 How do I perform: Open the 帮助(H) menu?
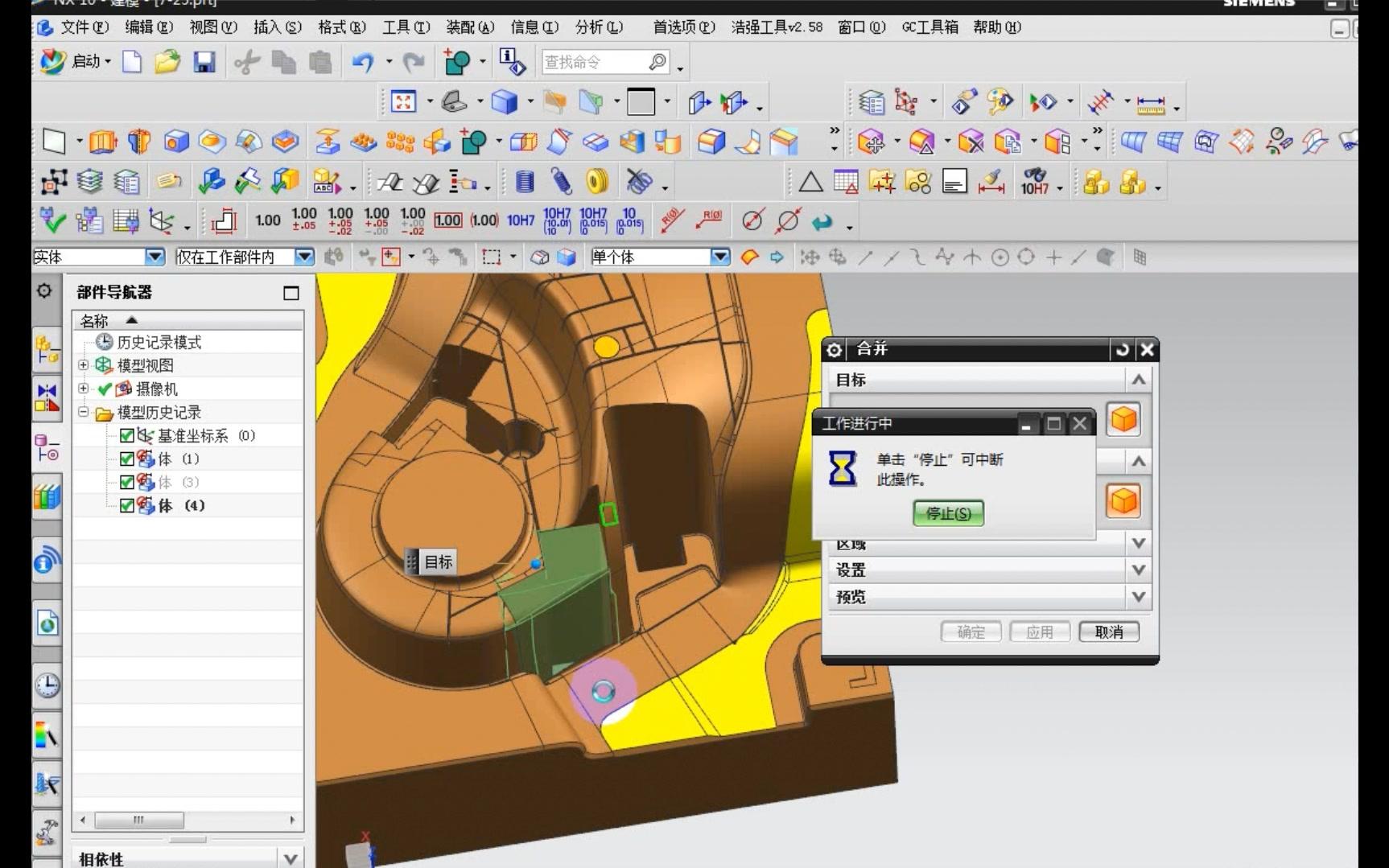(x=997, y=27)
